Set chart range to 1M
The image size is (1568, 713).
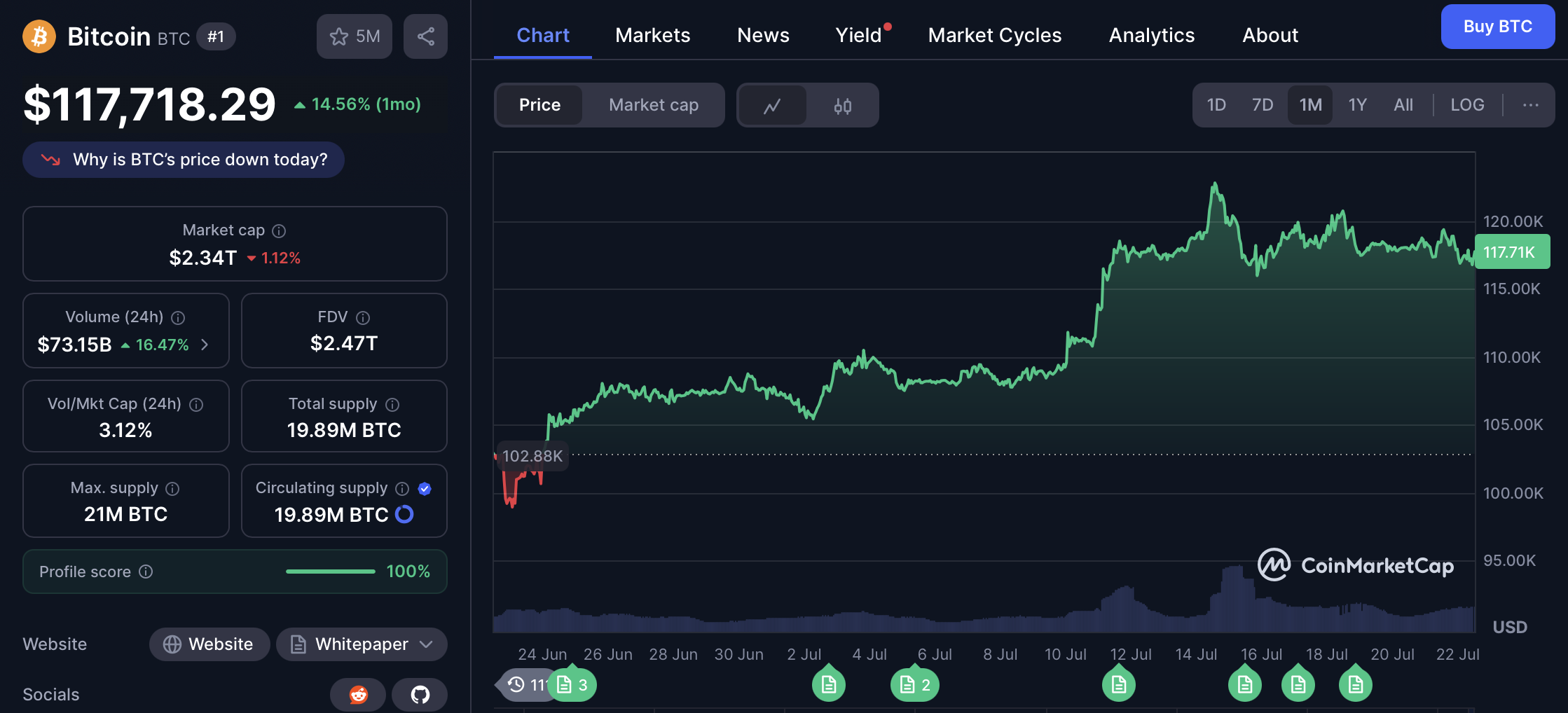click(1310, 105)
